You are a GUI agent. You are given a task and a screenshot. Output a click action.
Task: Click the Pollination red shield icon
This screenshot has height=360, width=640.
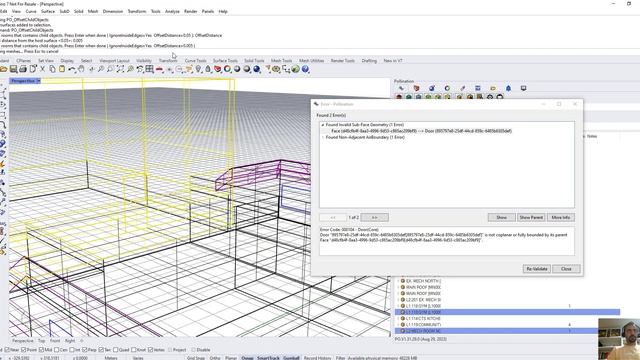click(416, 88)
